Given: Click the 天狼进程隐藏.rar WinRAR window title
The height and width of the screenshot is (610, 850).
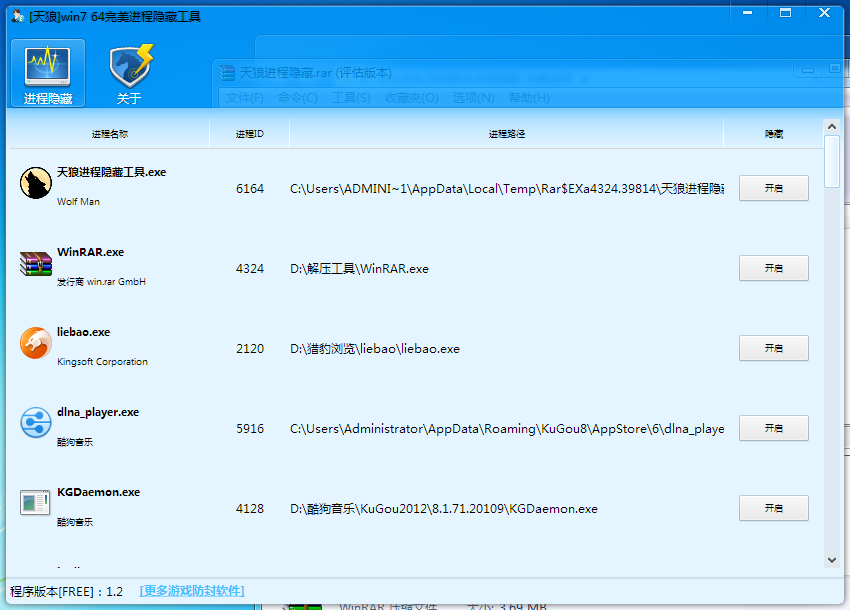Looking at the screenshot, I should point(315,73).
